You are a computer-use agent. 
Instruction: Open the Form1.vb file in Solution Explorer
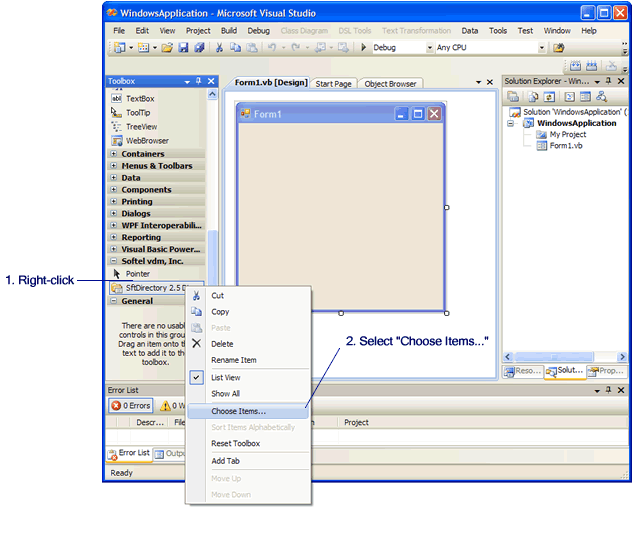click(x=565, y=146)
